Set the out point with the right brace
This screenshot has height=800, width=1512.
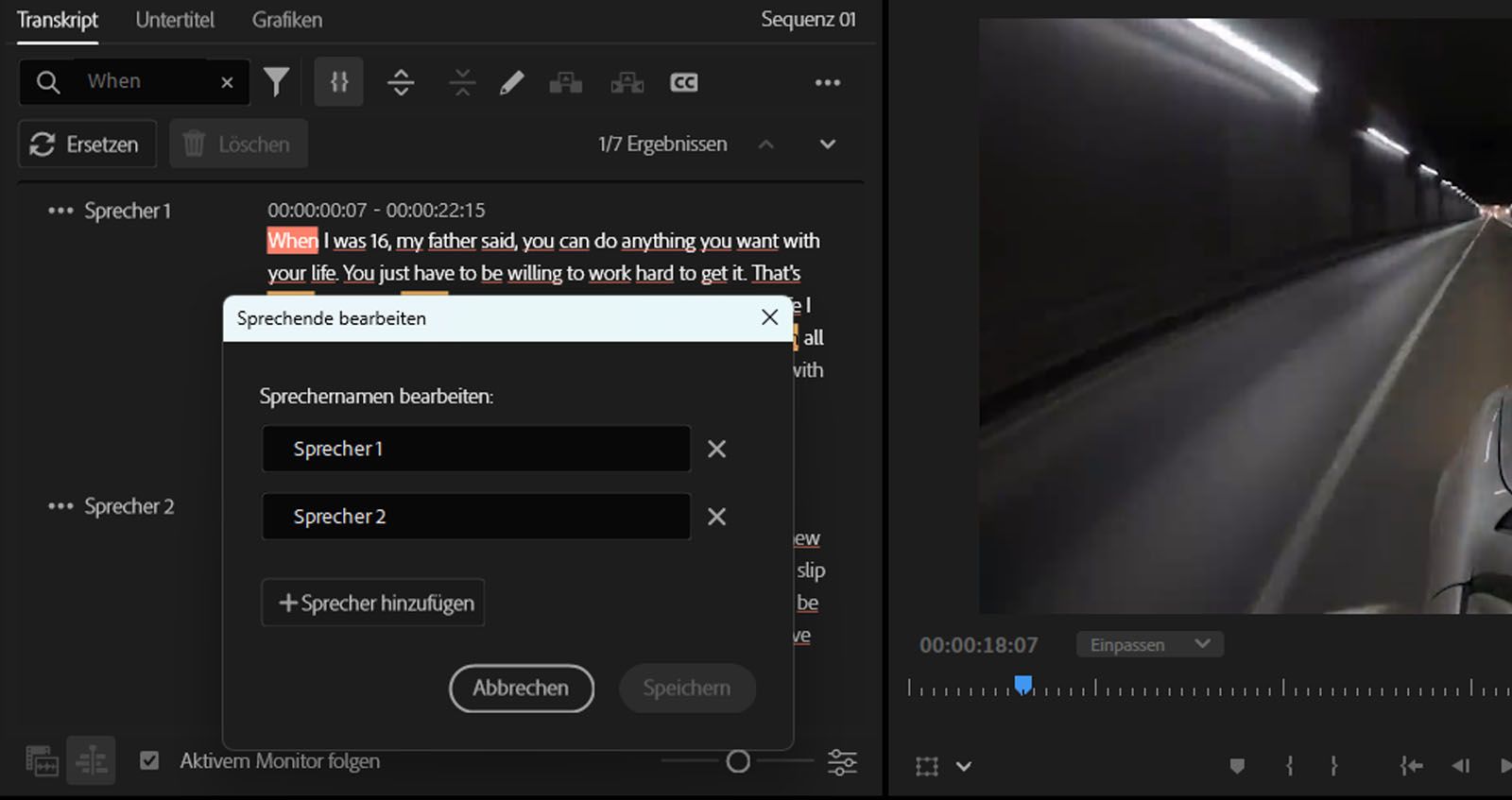tap(1333, 766)
